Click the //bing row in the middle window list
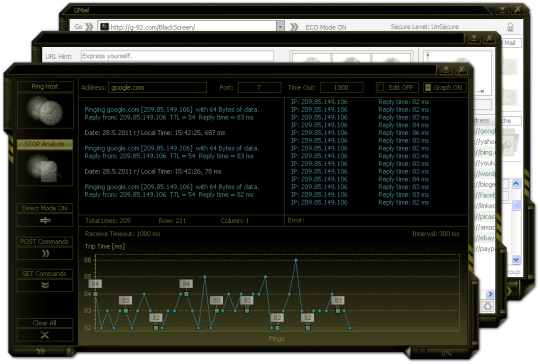This screenshot has height=364, width=540. [485, 152]
